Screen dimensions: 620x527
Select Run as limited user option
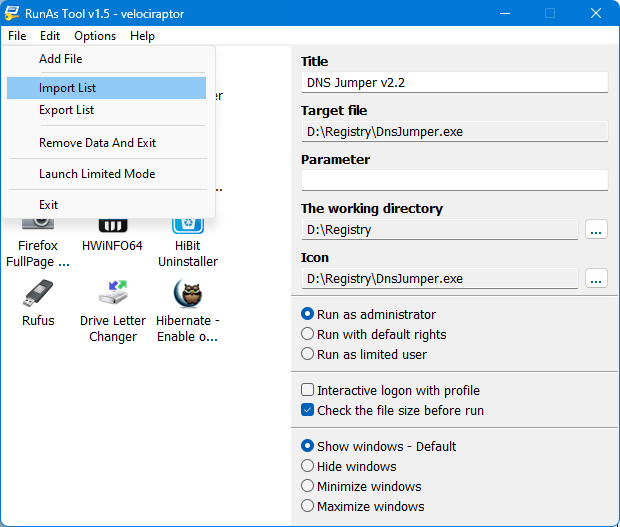(308, 354)
